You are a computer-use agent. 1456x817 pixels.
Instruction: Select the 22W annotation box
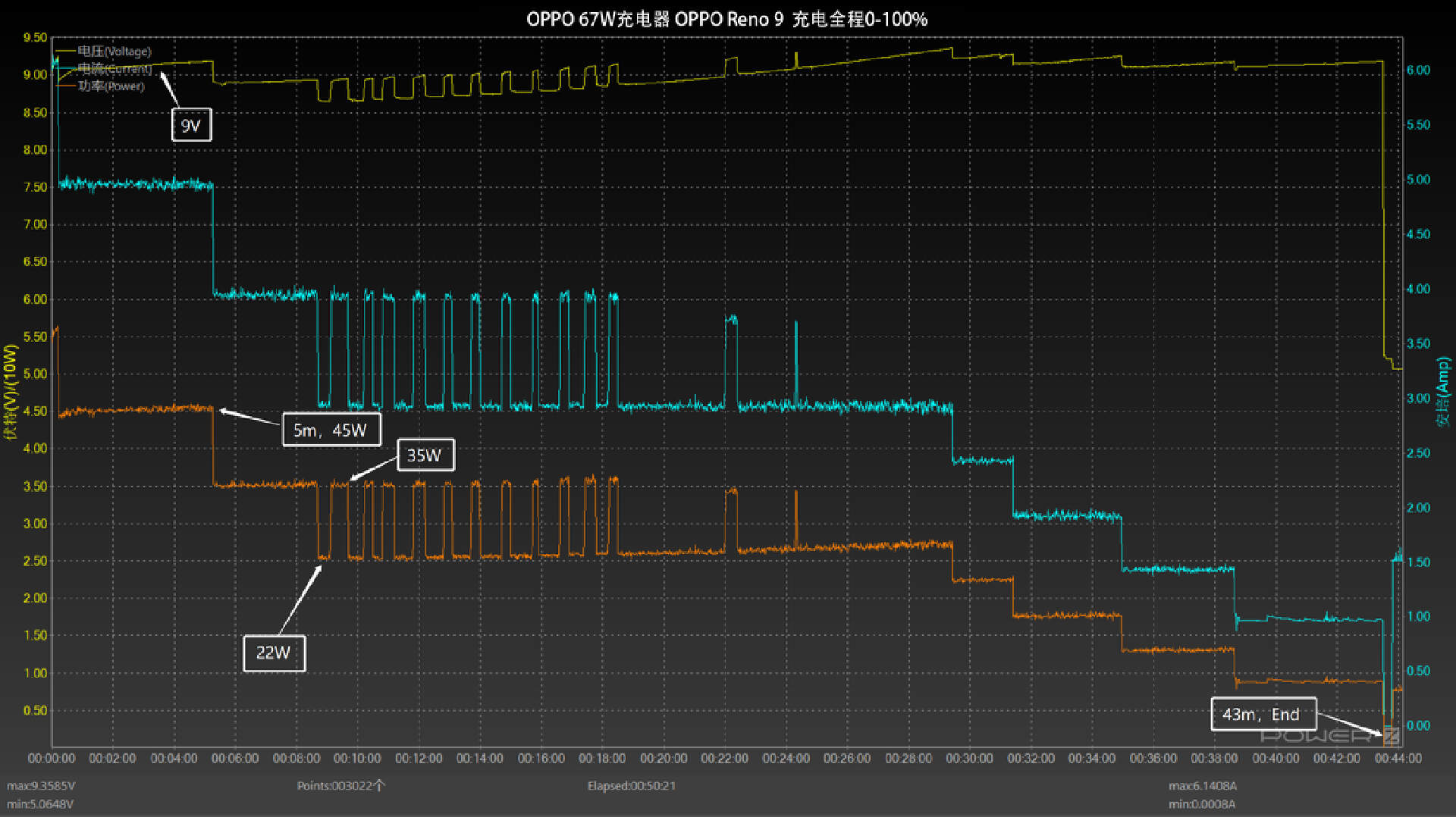(x=274, y=653)
